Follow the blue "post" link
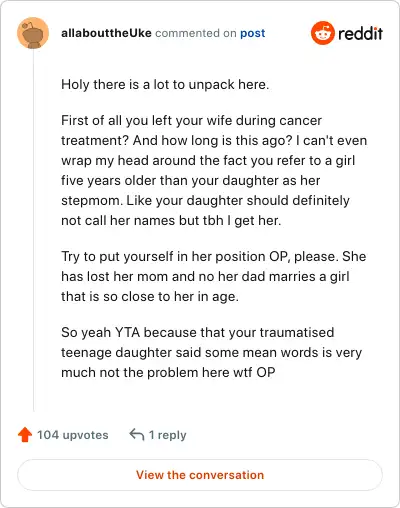This screenshot has width=400, height=508. pos(253,33)
